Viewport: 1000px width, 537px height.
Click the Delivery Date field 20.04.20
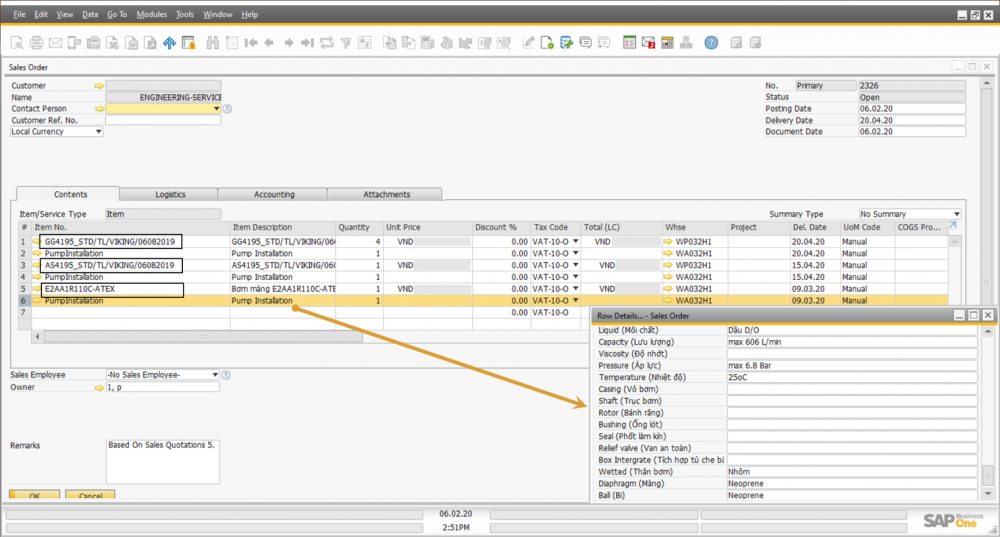pyautogui.click(x=912, y=120)
